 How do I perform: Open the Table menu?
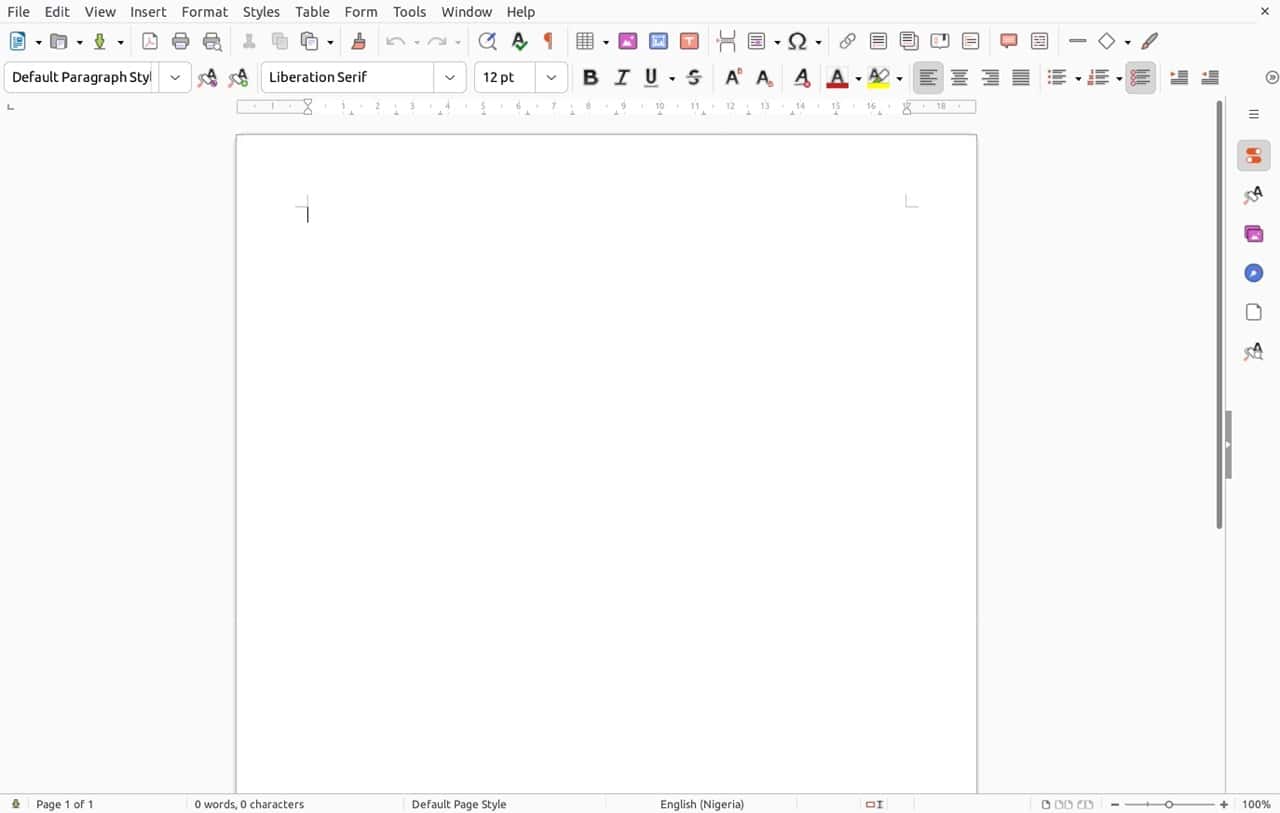click(312, 11)
